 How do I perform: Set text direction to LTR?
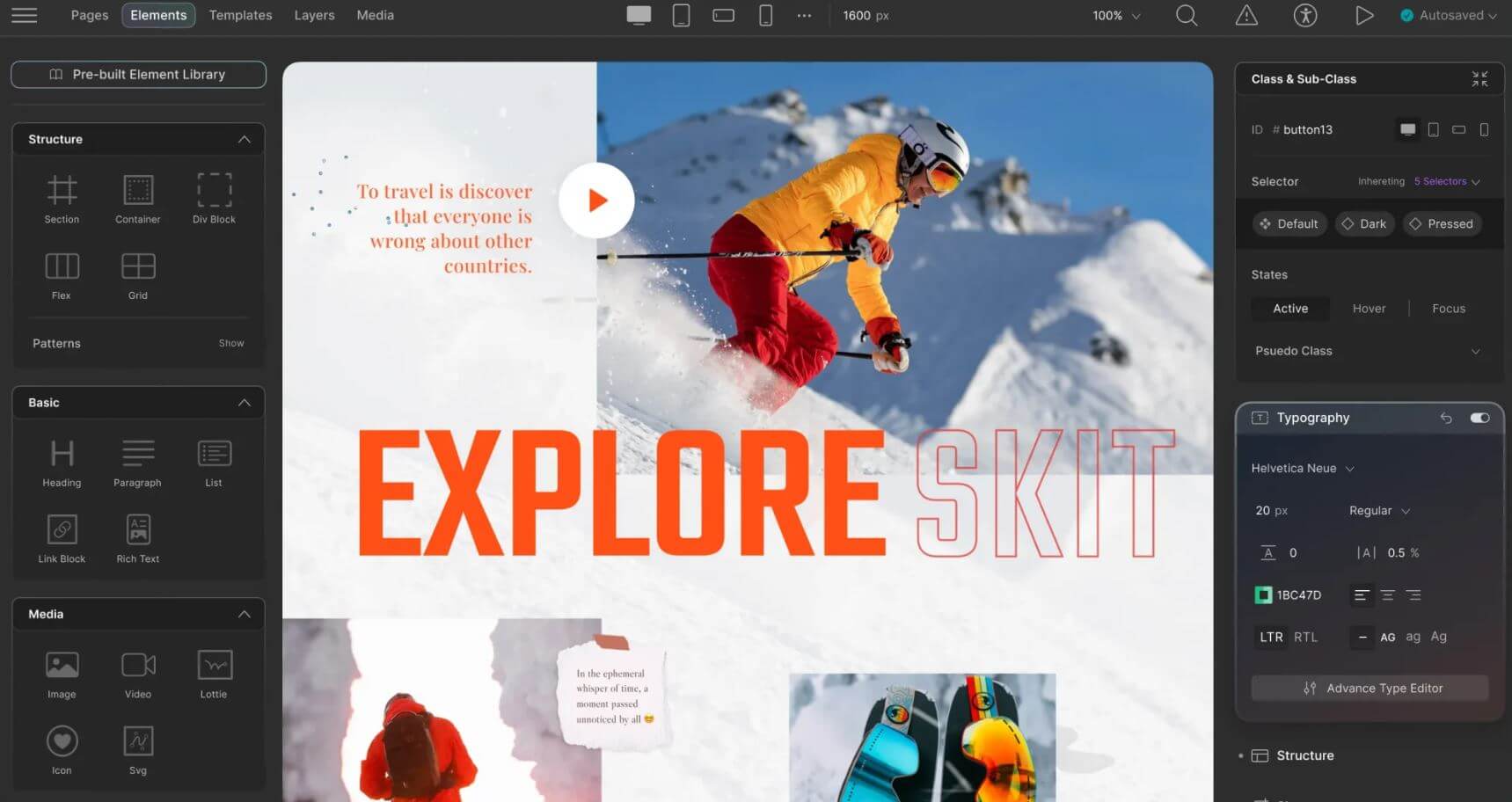point(1271,637)
